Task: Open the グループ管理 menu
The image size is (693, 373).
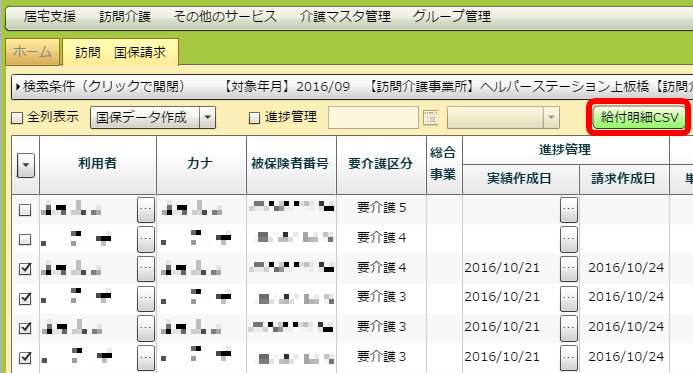Action: (x=452, y=17)
